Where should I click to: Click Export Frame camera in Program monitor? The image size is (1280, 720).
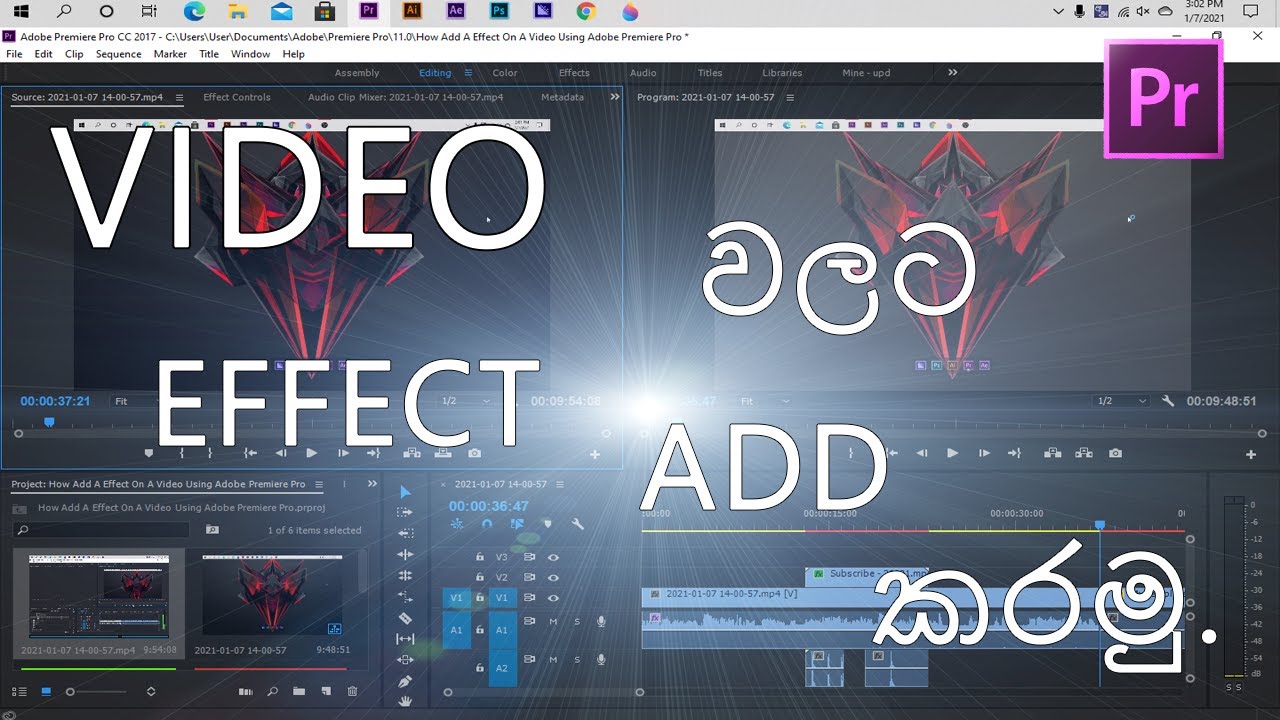pyautogui.click(x=1115, y=453)
